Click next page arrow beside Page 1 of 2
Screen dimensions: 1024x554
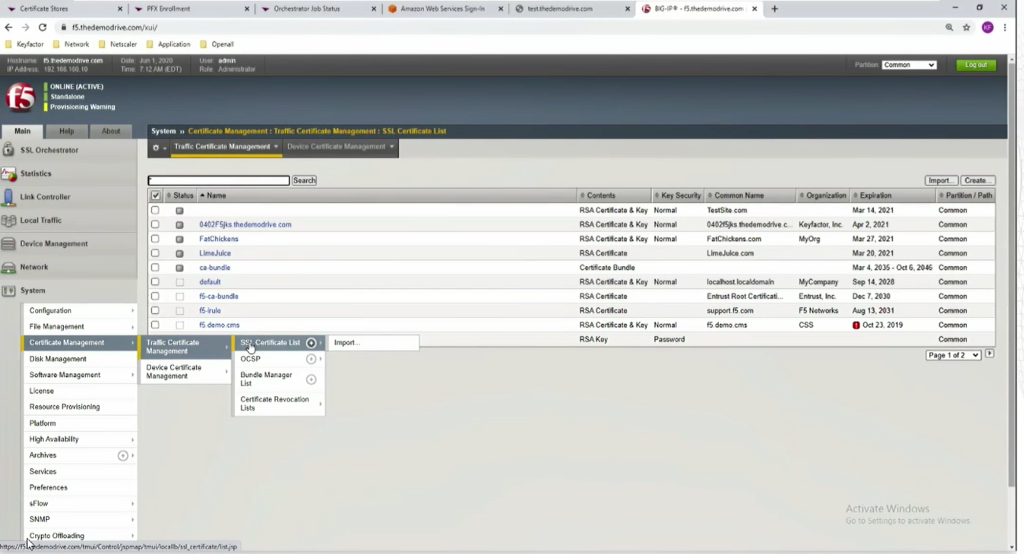989,353
